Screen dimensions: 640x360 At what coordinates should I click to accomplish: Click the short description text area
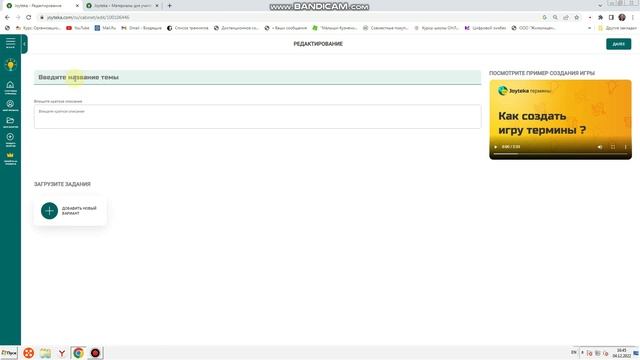point(258,116)
